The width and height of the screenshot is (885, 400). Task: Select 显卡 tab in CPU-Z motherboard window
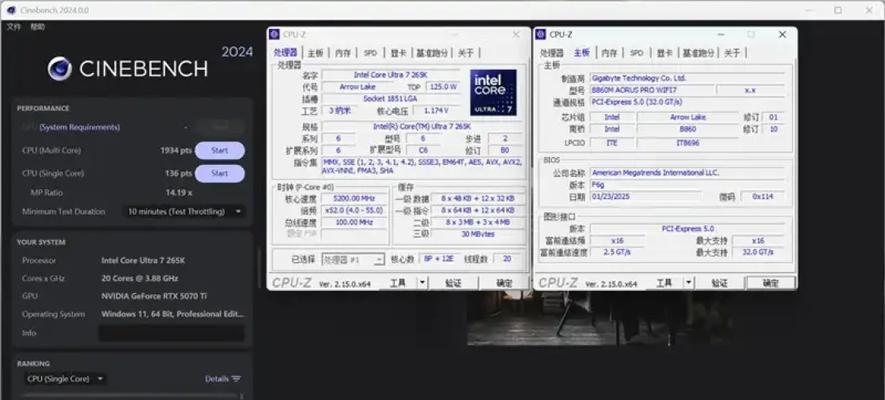coord(664,53)
